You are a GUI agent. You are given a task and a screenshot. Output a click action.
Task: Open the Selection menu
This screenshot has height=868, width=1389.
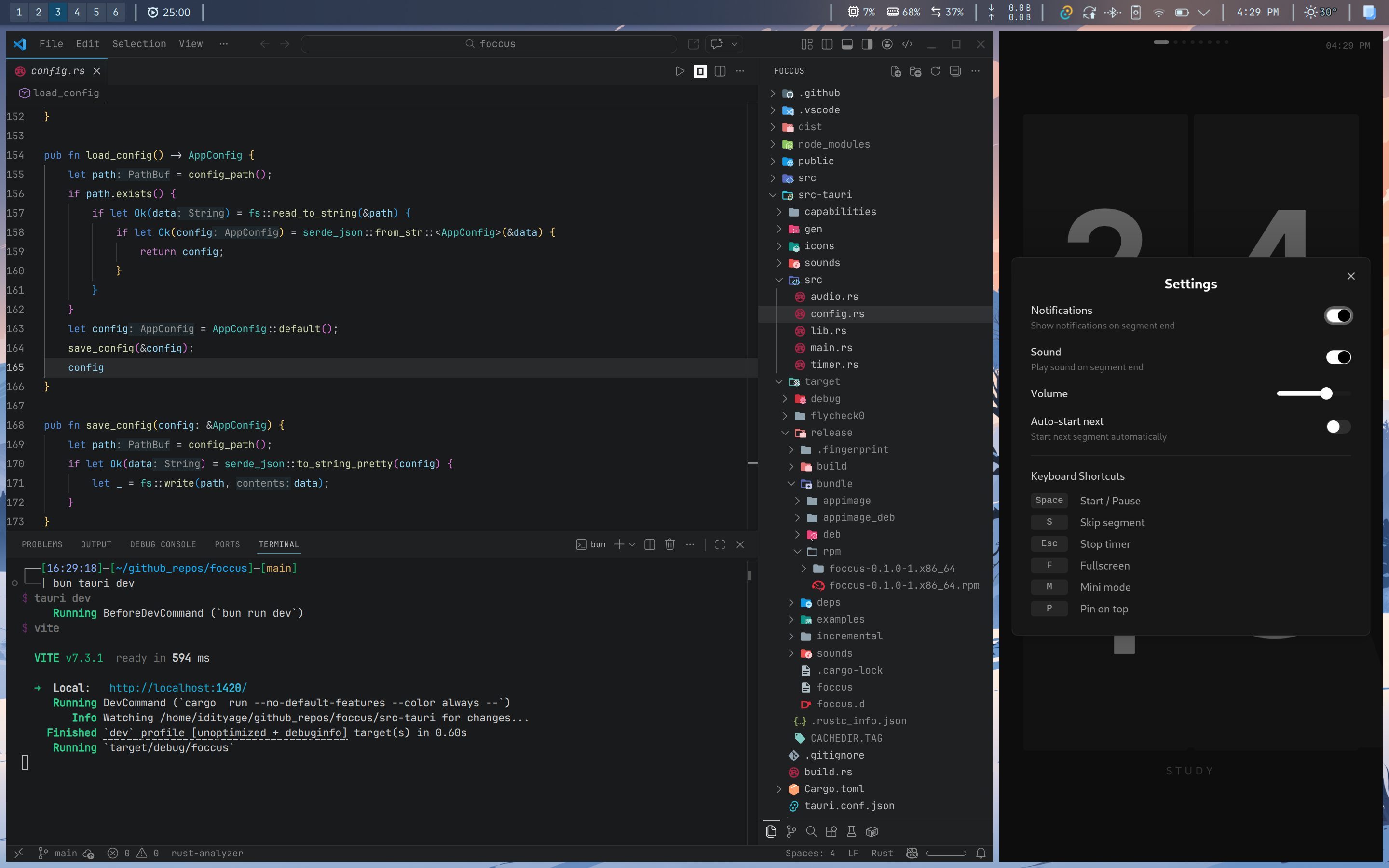coord(139,43)
